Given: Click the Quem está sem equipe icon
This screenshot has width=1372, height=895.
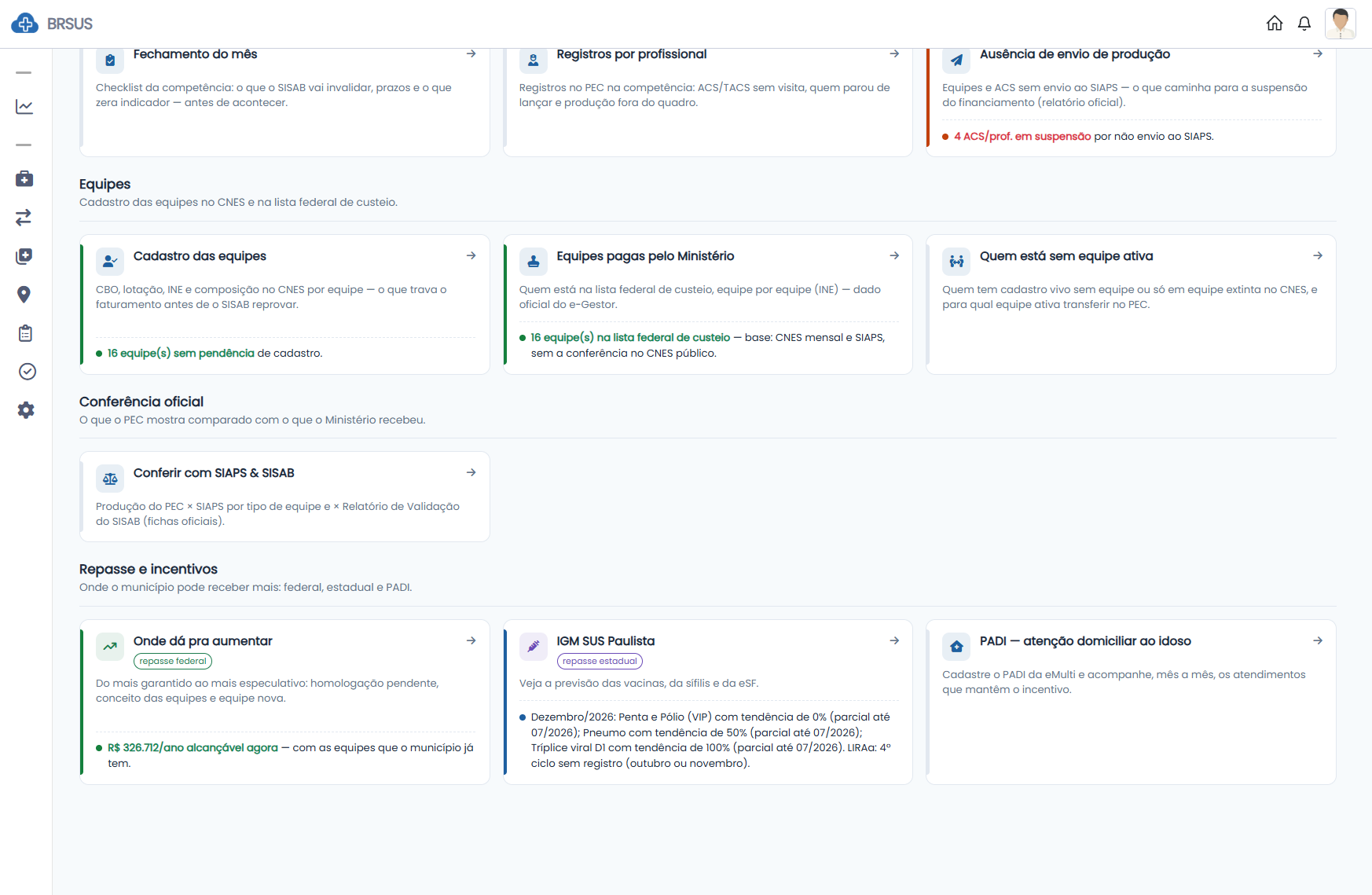Looking at the screenshot, I should pyautogui.click(x=956, y=262).
